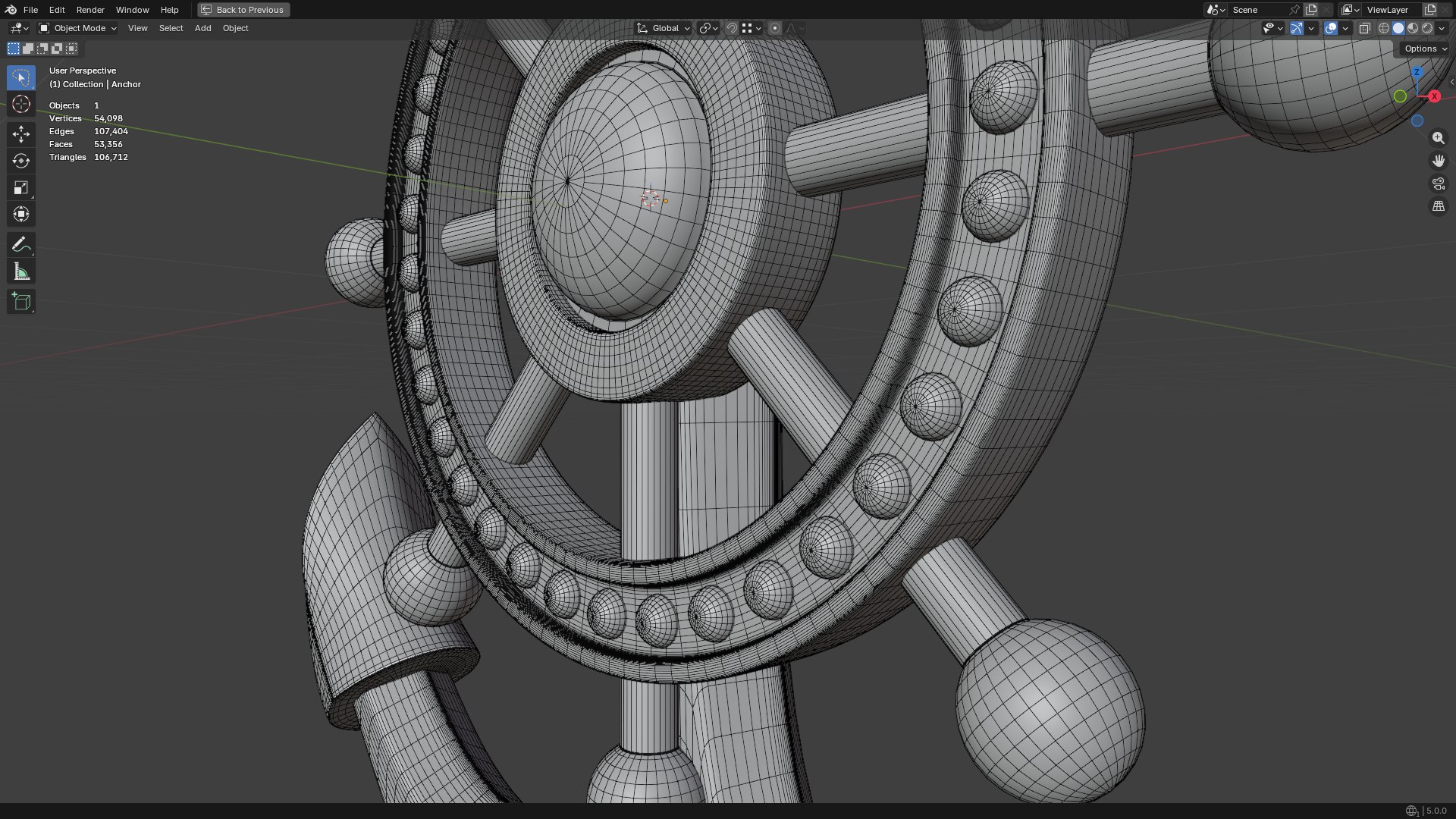
Task: Open shading options dropdown arrow
Action: [1442, 28]
